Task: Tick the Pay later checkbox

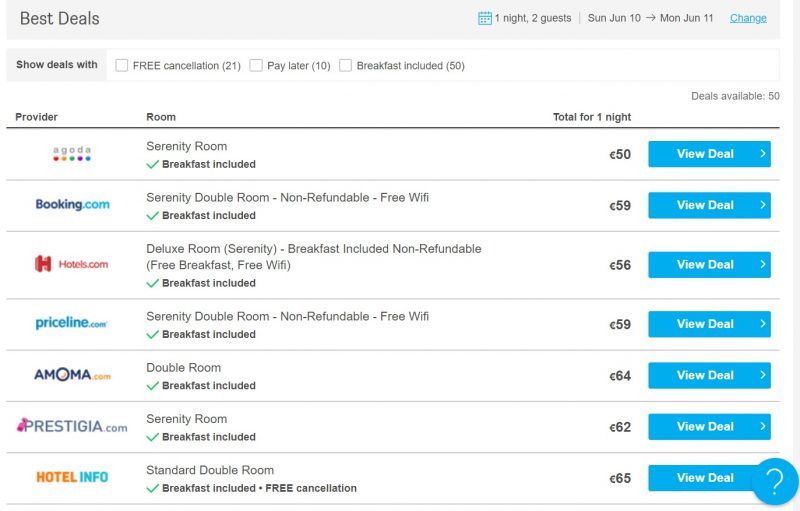Action: [x=256, y=65]
